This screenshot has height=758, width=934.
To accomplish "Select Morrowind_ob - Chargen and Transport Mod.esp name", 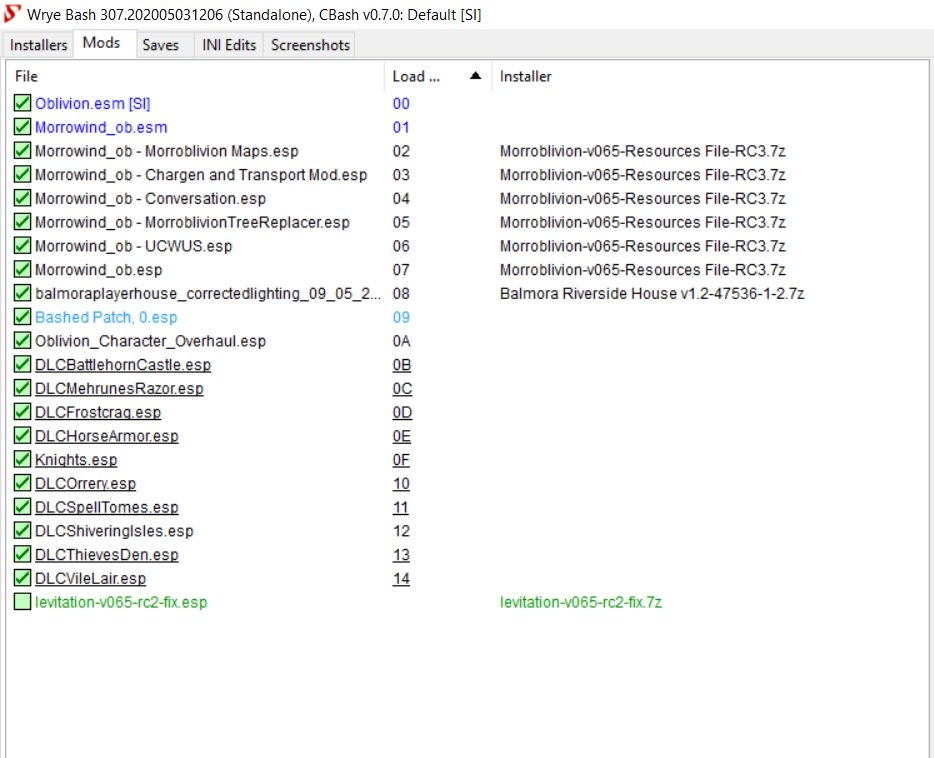I will pyautogui.click(x=201, y=175).
